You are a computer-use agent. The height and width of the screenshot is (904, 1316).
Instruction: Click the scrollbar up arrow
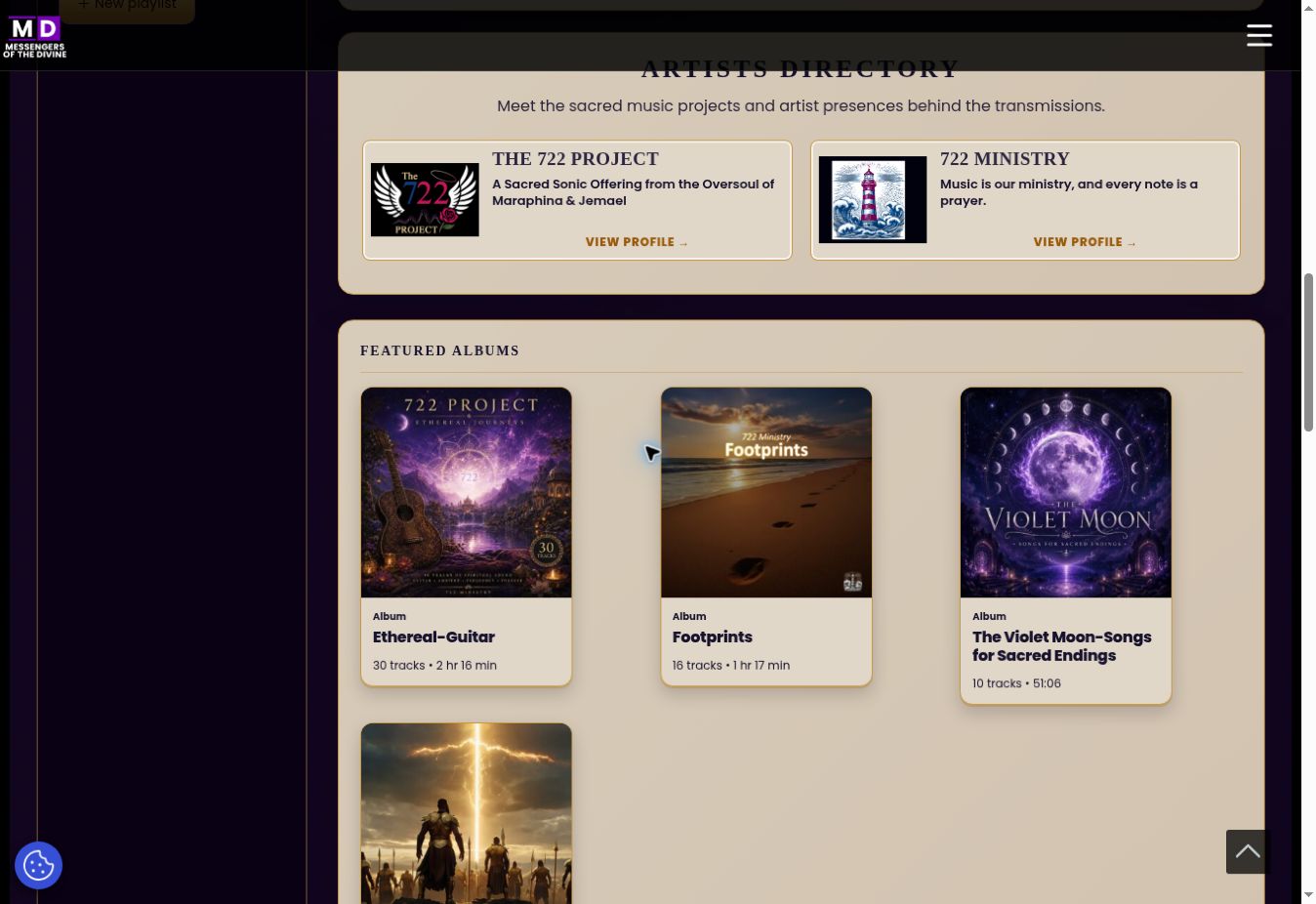tap(1309, 8)
